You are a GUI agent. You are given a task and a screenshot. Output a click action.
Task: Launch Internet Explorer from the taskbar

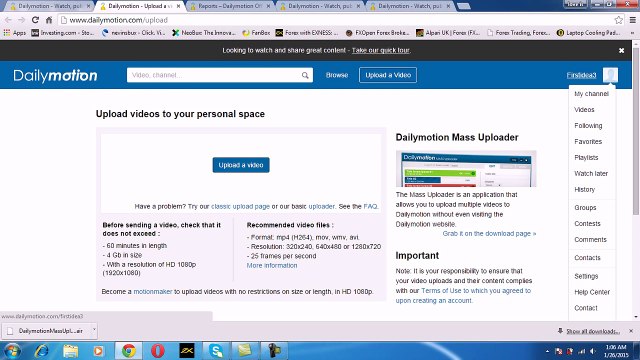point(42,351)
